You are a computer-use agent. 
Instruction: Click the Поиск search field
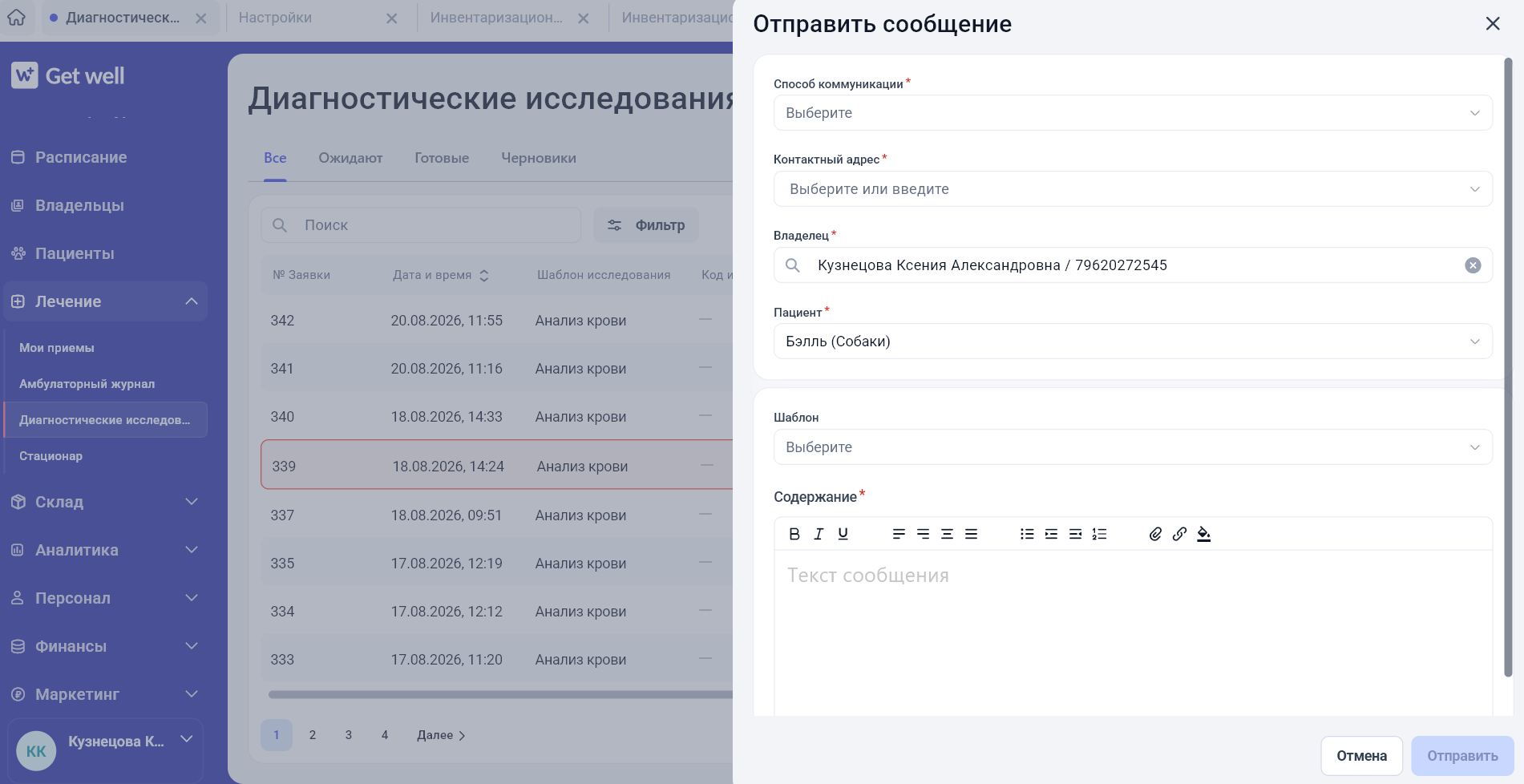click(x=421, y=225)
